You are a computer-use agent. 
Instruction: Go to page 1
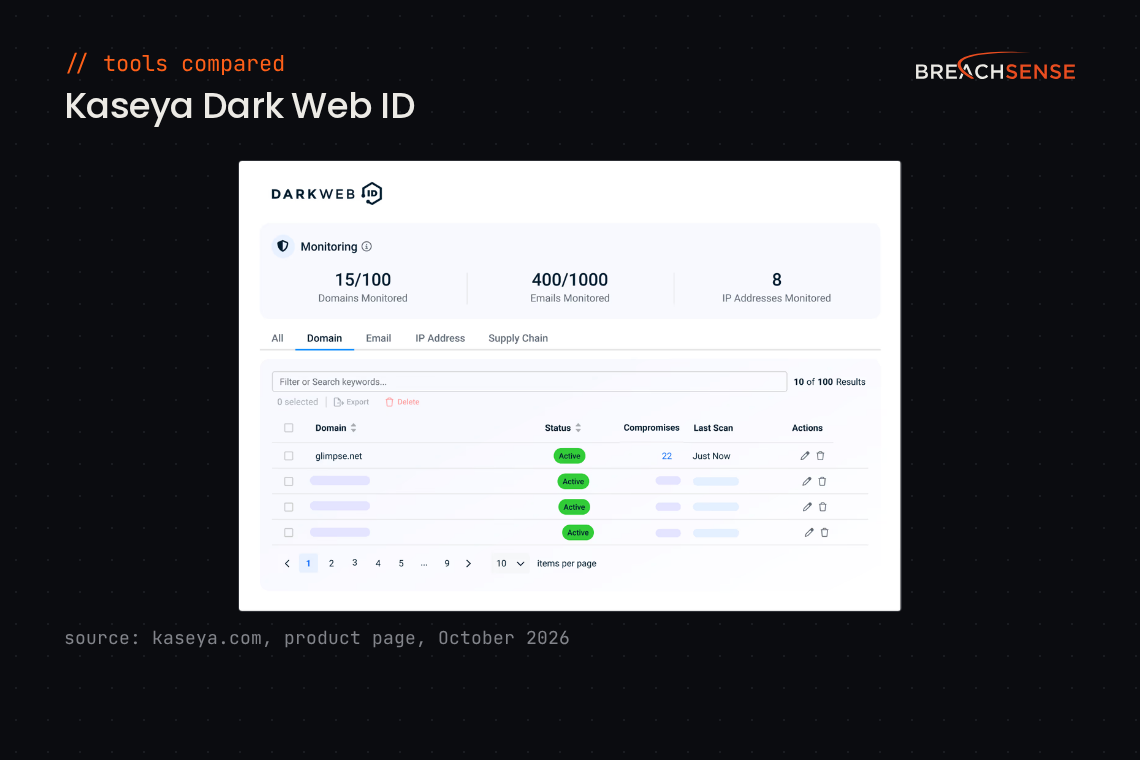308,564
